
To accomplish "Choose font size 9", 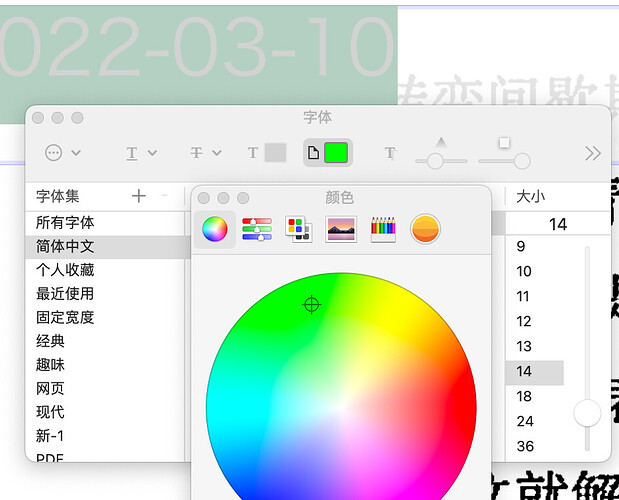I will pyautogui.click(x=535, y=247).
